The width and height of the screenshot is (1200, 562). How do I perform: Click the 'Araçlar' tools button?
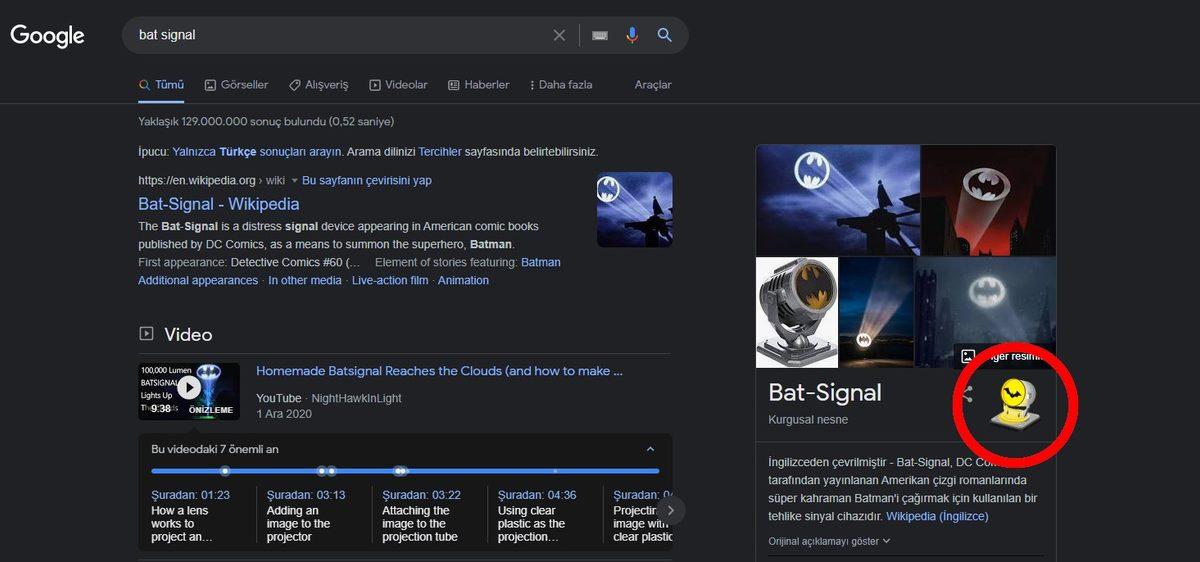[x=653, y=85]
